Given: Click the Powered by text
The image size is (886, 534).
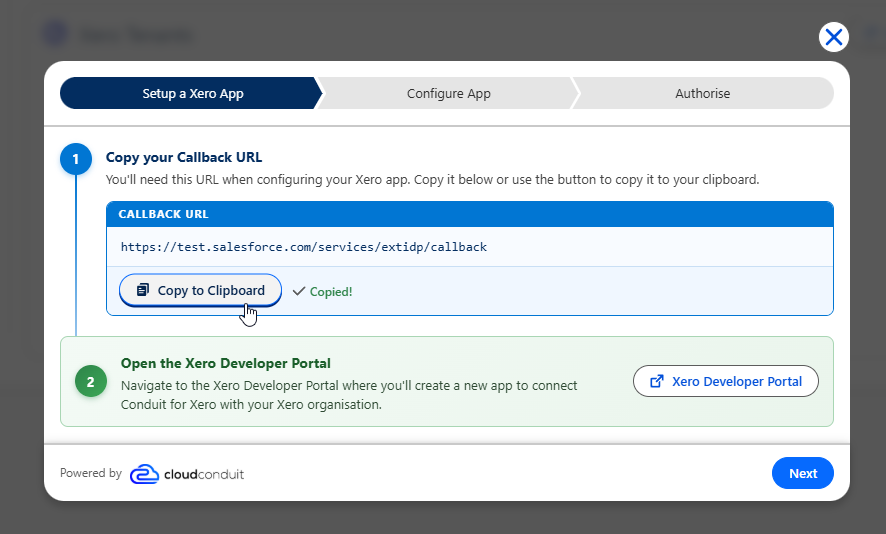Looking at the screenshot, I should 90,473.
